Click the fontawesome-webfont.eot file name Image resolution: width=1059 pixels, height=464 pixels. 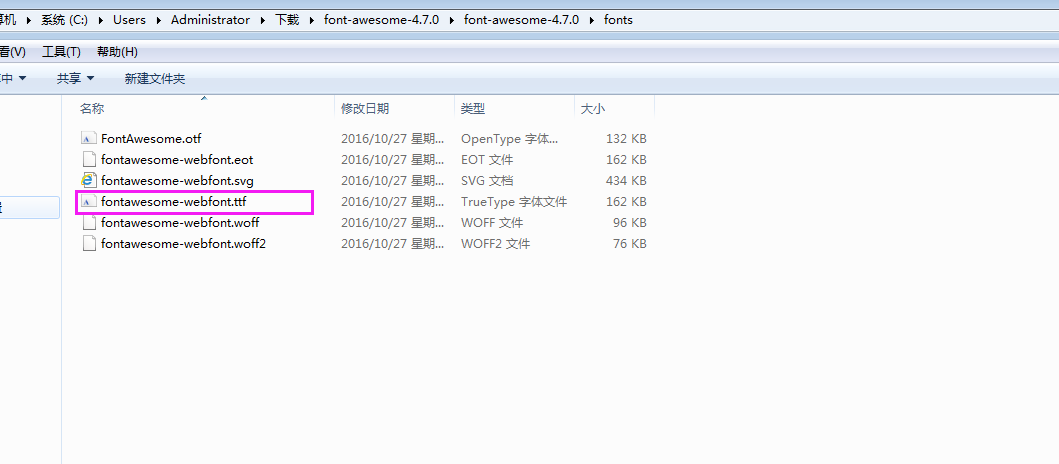pyautogui.click(x=177, y=159)
